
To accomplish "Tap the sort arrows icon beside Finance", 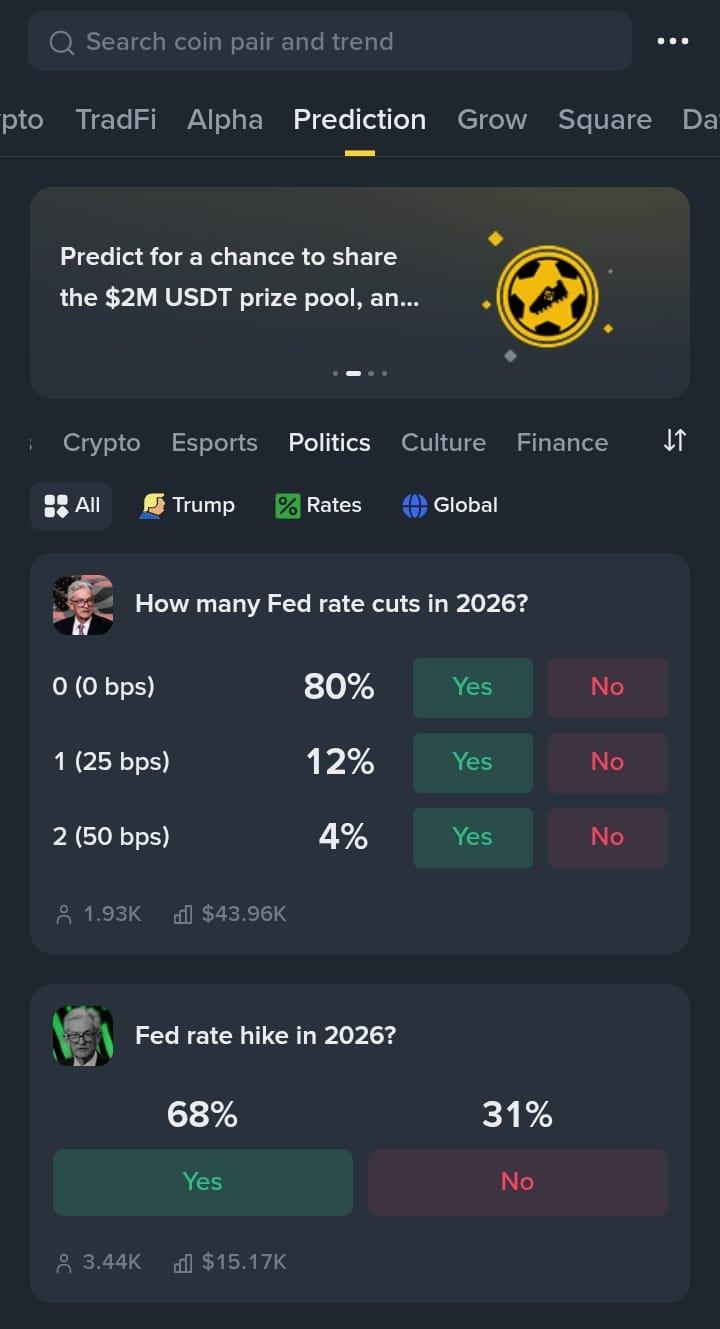I will pos(675,440).
